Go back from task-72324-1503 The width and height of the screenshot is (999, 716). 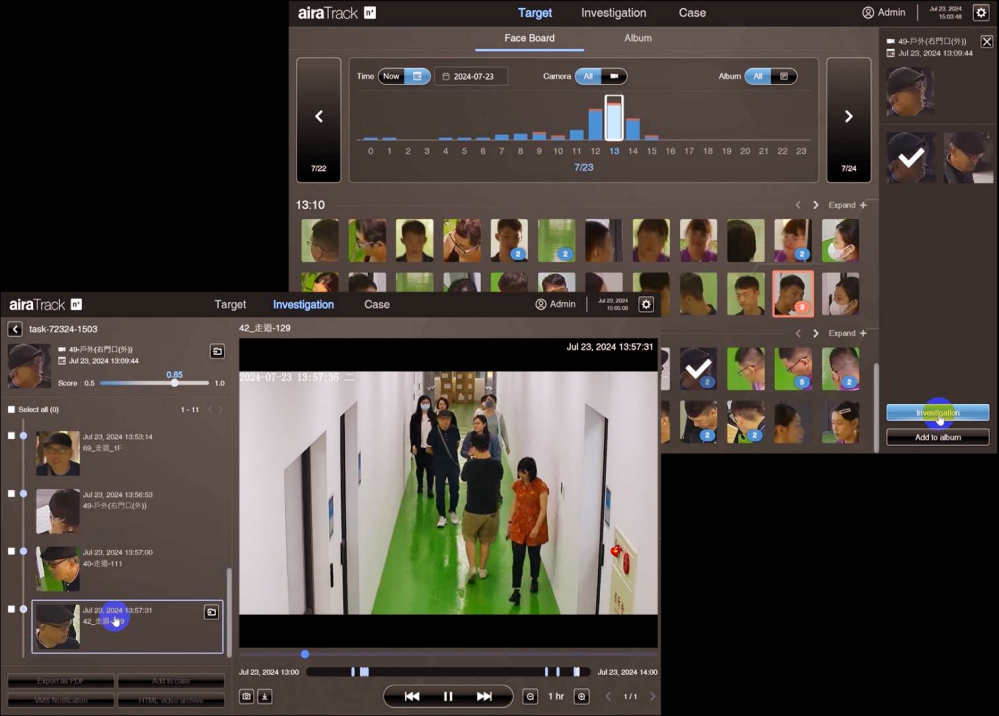tap(15, 329)
